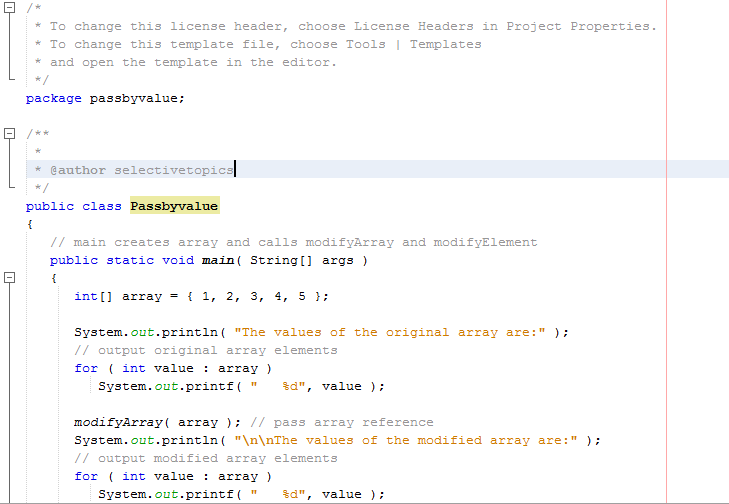Screen dimensions: 729x504
Task: Click comment line mentioning 'License Headers in Project Properties'
Action: (x=346, y=26)
